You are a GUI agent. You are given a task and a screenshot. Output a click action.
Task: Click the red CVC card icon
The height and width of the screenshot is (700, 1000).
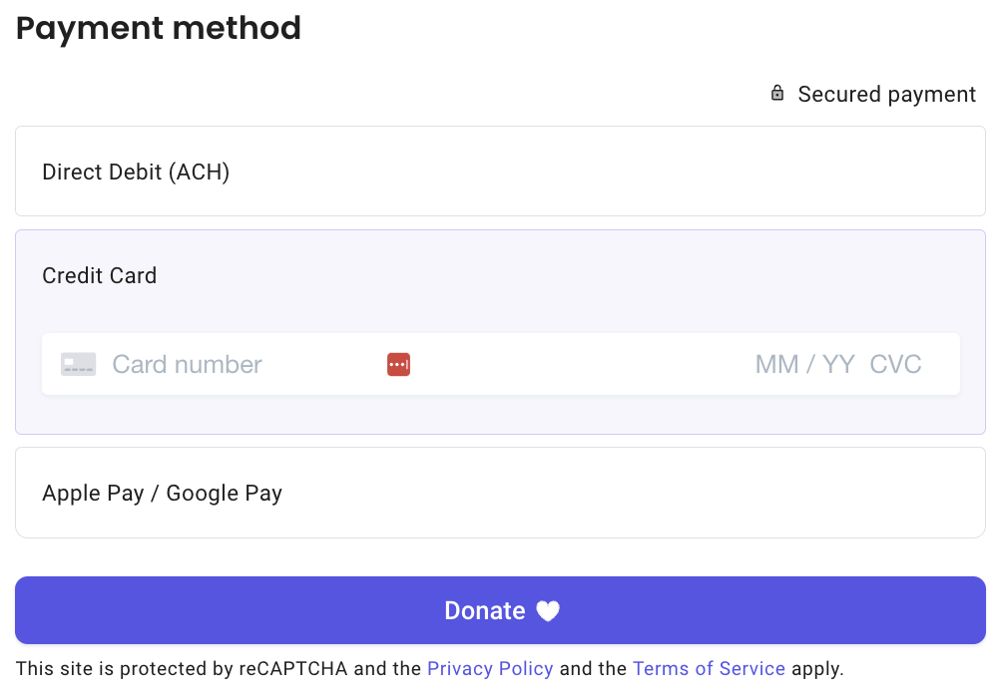click(x=398, y=364)
